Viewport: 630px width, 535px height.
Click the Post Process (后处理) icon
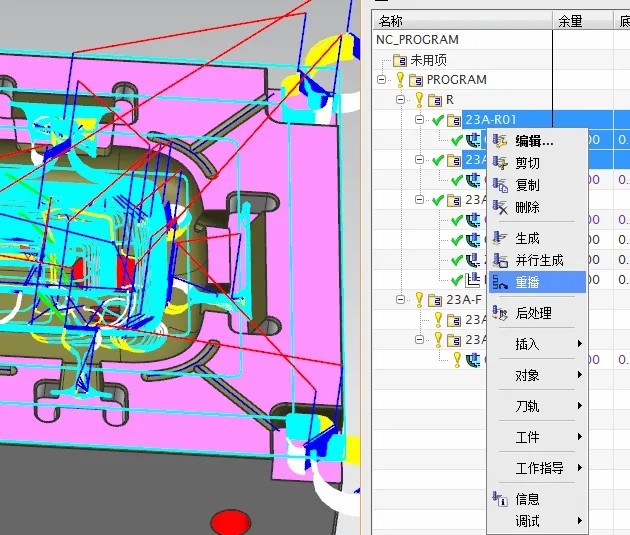[x=500, y=313]
